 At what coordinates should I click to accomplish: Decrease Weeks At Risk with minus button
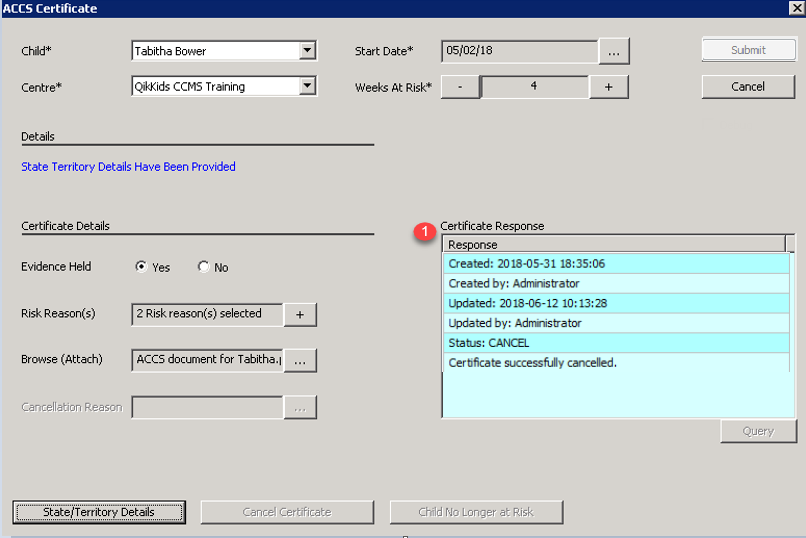(x=460, y=87)
